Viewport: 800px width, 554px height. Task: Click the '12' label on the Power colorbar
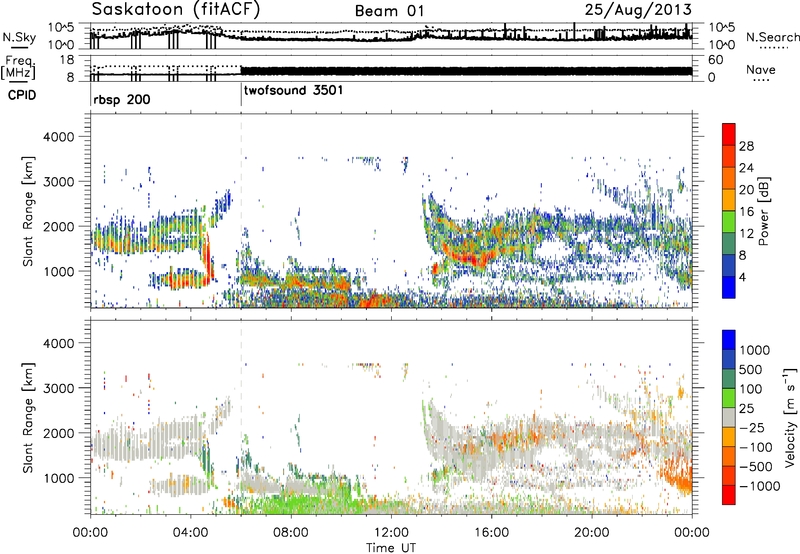coord(746,234)
